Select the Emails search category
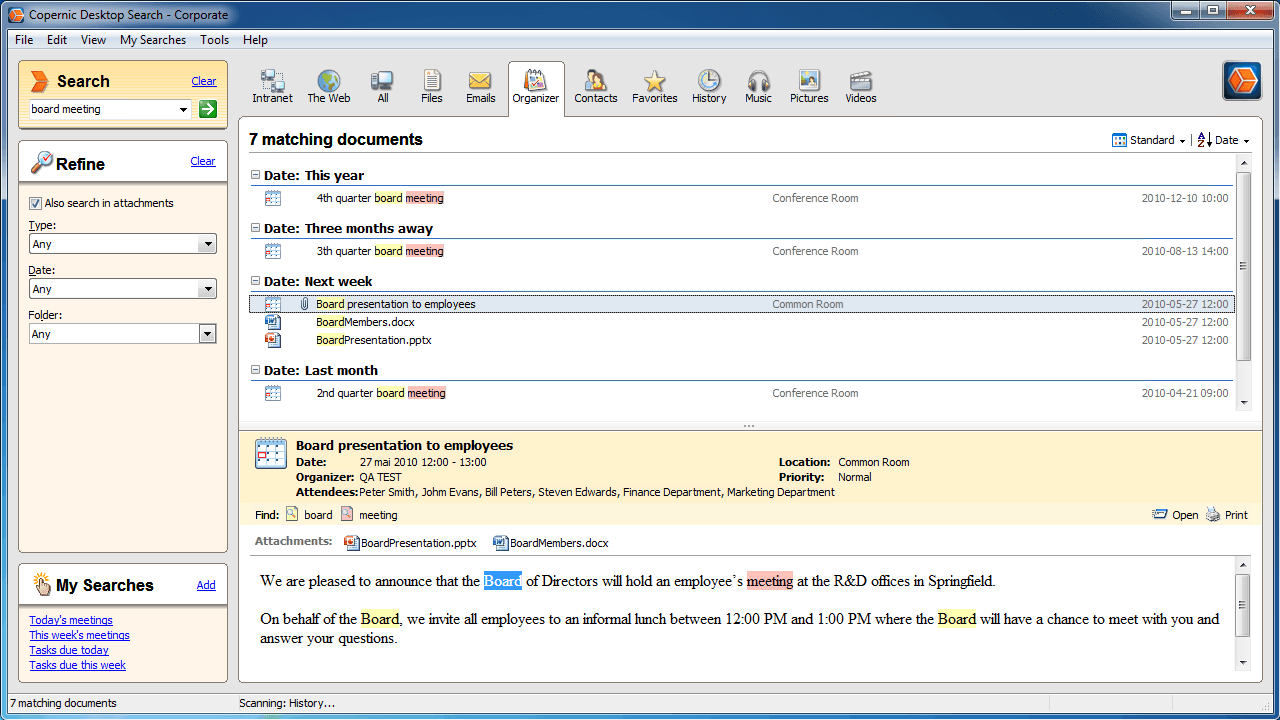 480,87
